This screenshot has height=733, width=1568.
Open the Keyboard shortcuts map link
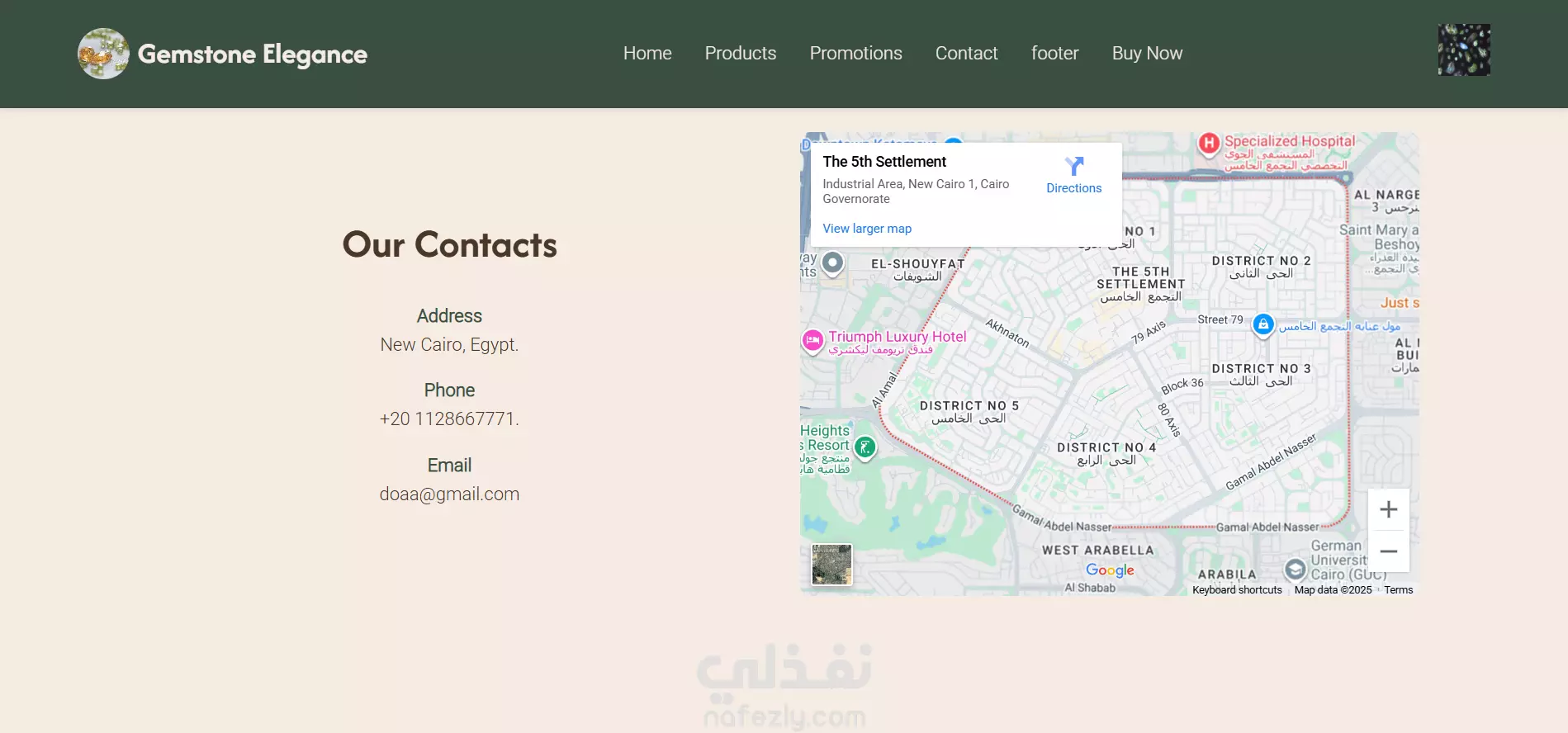coord(1237,590)
